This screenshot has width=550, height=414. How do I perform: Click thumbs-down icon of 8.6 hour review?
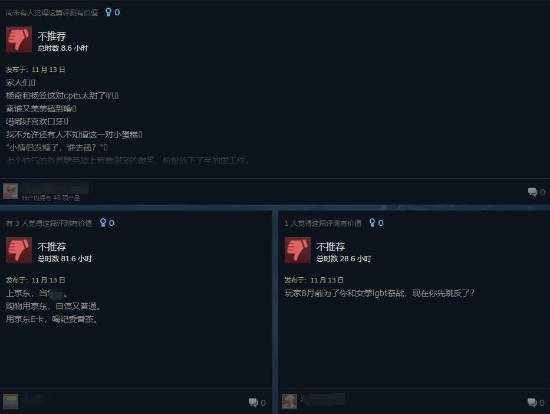(19, 39)
